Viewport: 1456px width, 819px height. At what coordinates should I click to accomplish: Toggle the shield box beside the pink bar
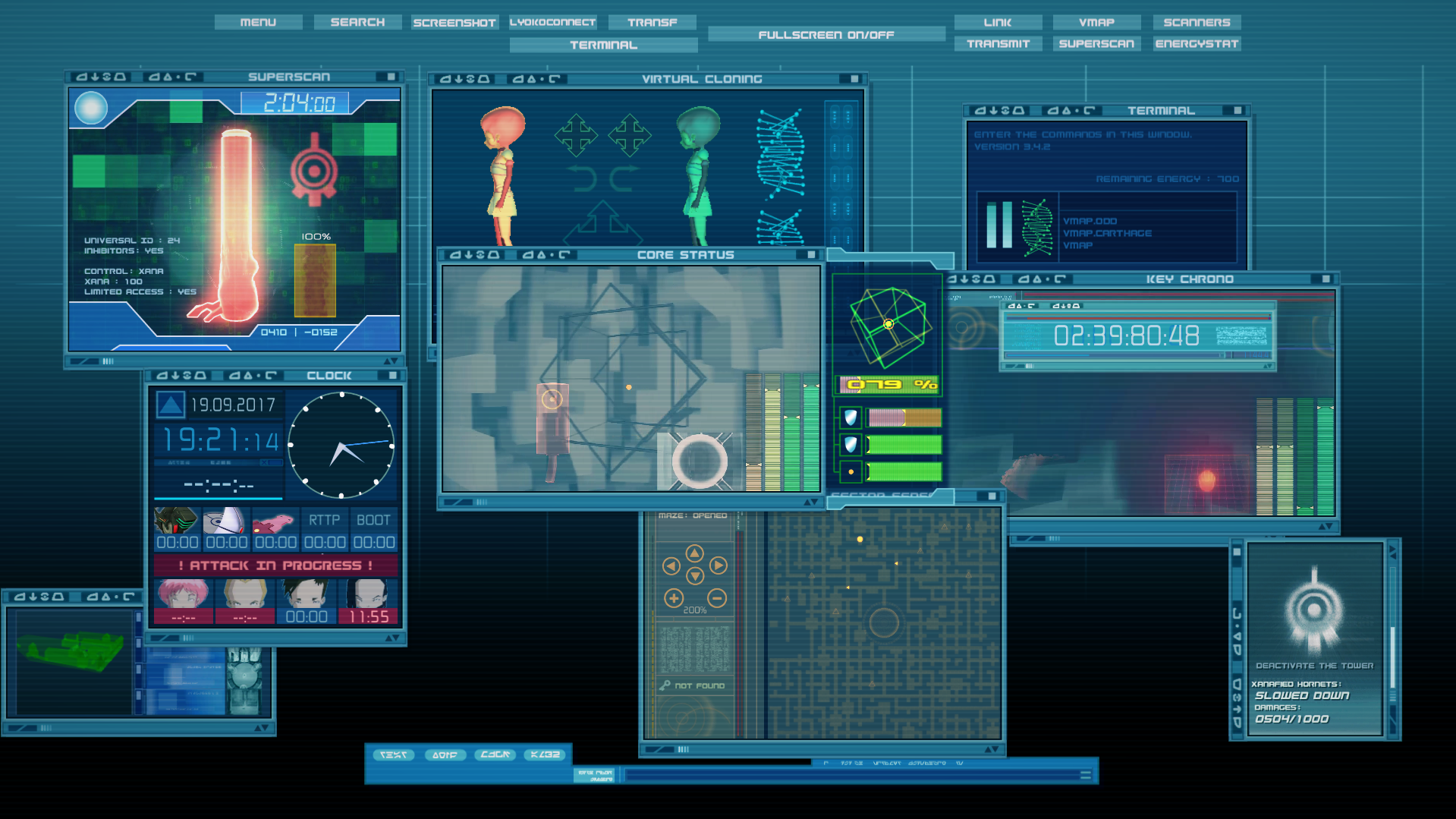(851, 417)
